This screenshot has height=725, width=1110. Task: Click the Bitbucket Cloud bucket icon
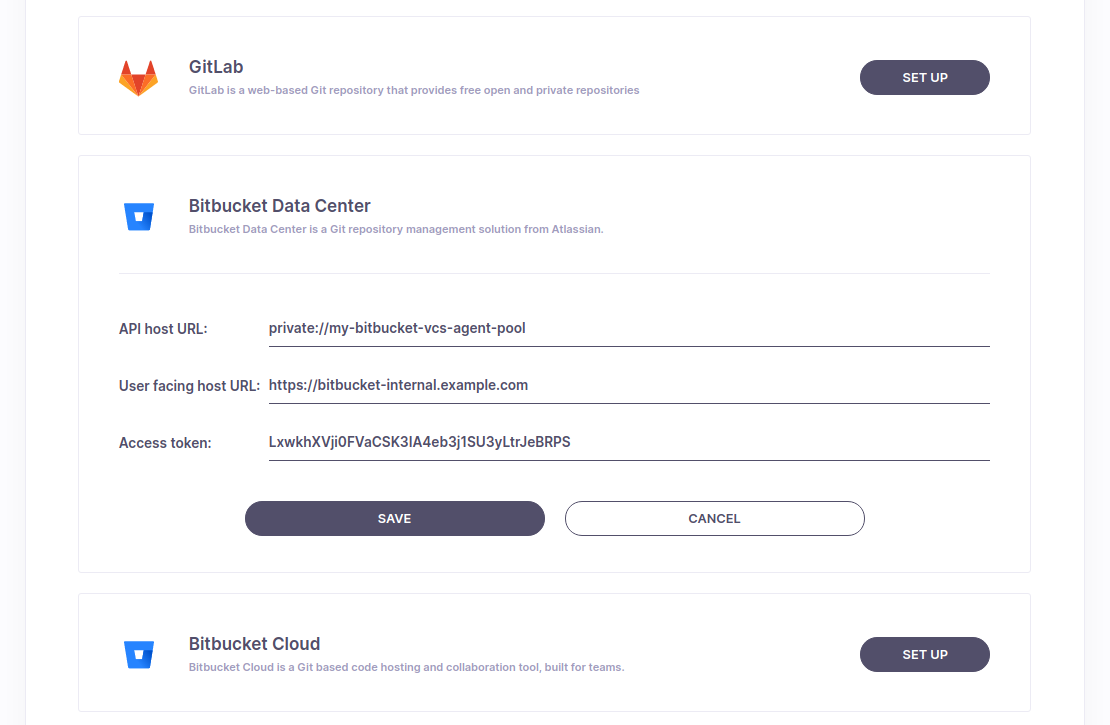[139, 654]
